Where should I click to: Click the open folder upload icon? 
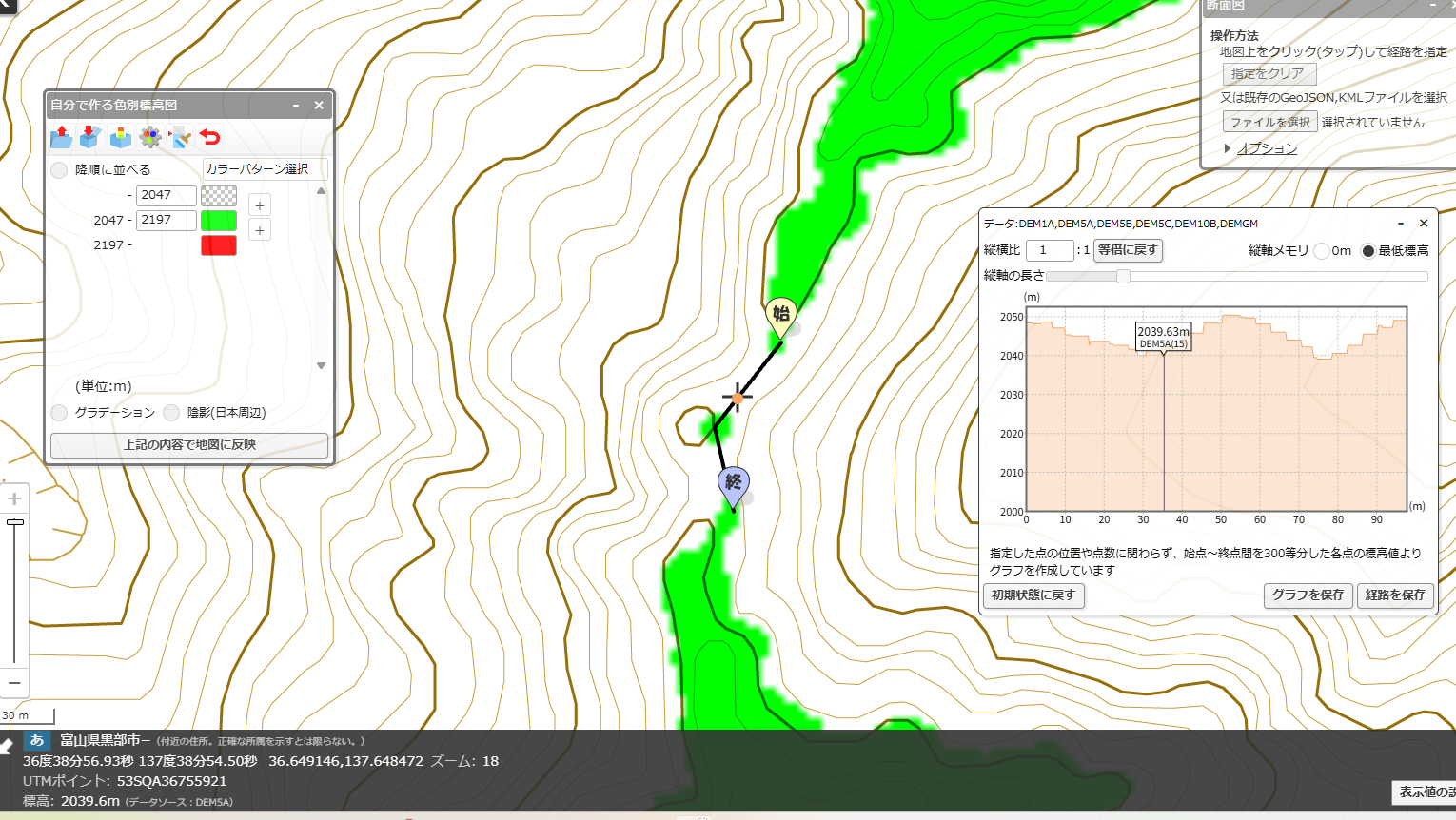point(62,137)
